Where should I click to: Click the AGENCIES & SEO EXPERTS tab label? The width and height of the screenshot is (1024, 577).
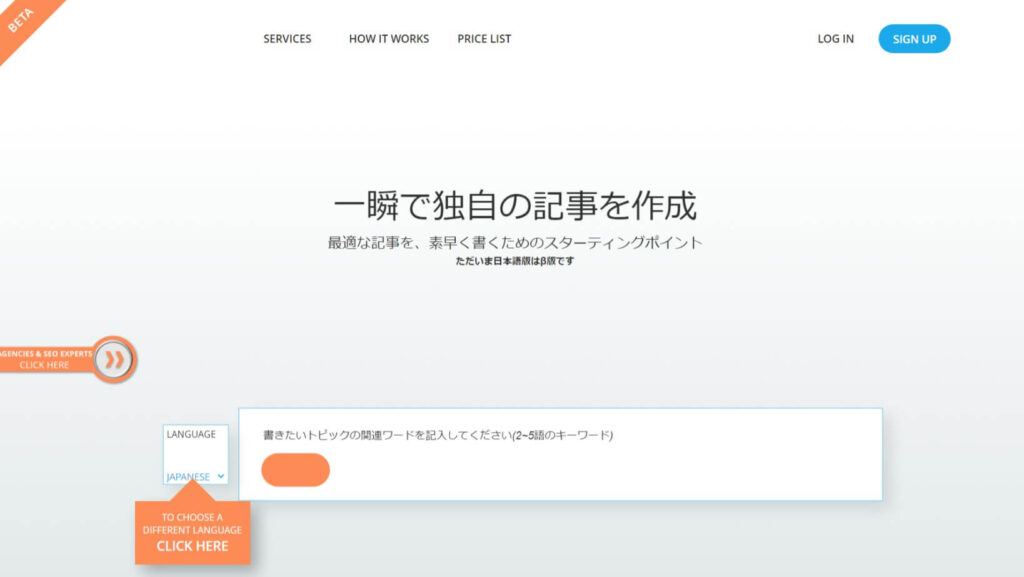point(46,352)
